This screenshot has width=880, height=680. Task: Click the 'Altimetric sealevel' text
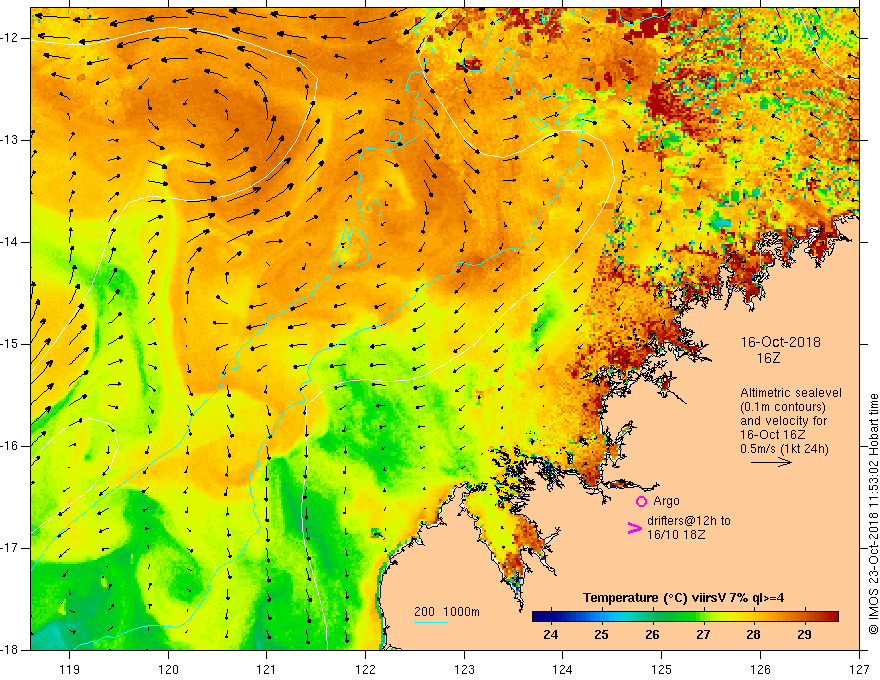[x=791, y=393]
